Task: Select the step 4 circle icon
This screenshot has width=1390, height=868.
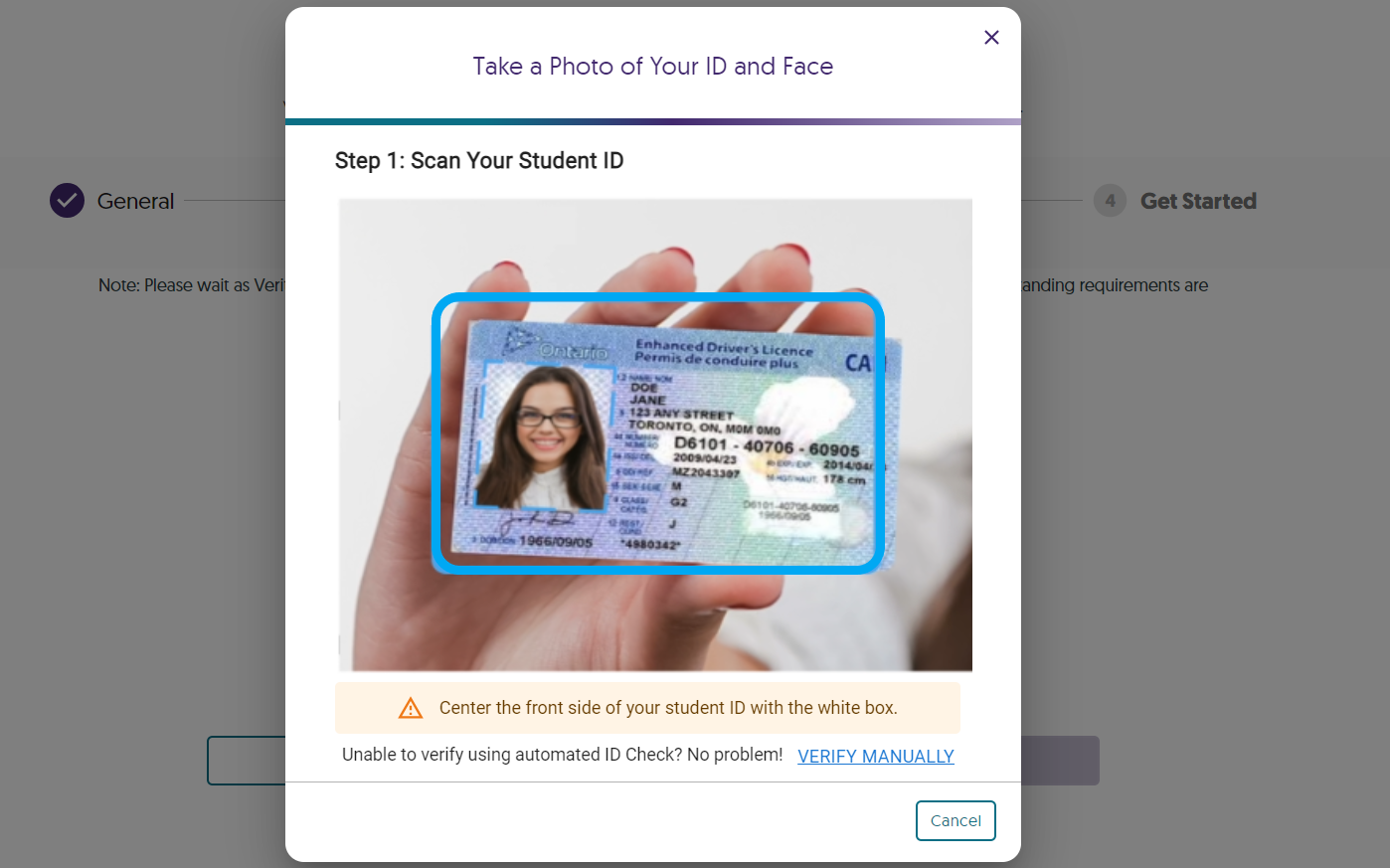Action: pyautogui.click(x=1110, y=201)
